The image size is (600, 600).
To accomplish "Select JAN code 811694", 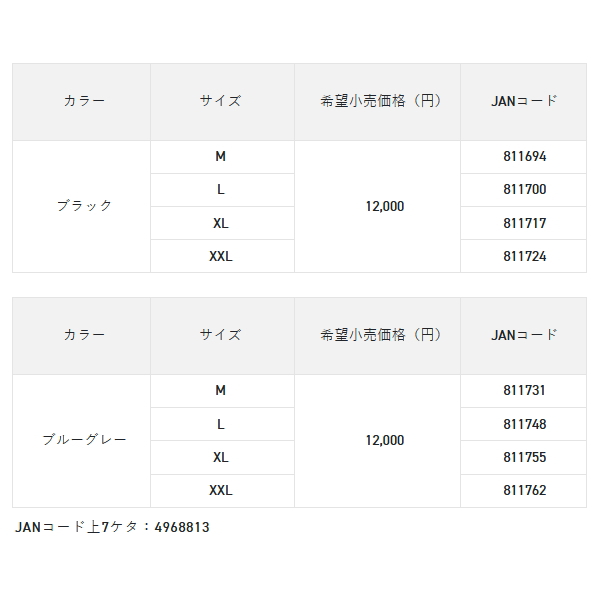I will click(525, 157).
